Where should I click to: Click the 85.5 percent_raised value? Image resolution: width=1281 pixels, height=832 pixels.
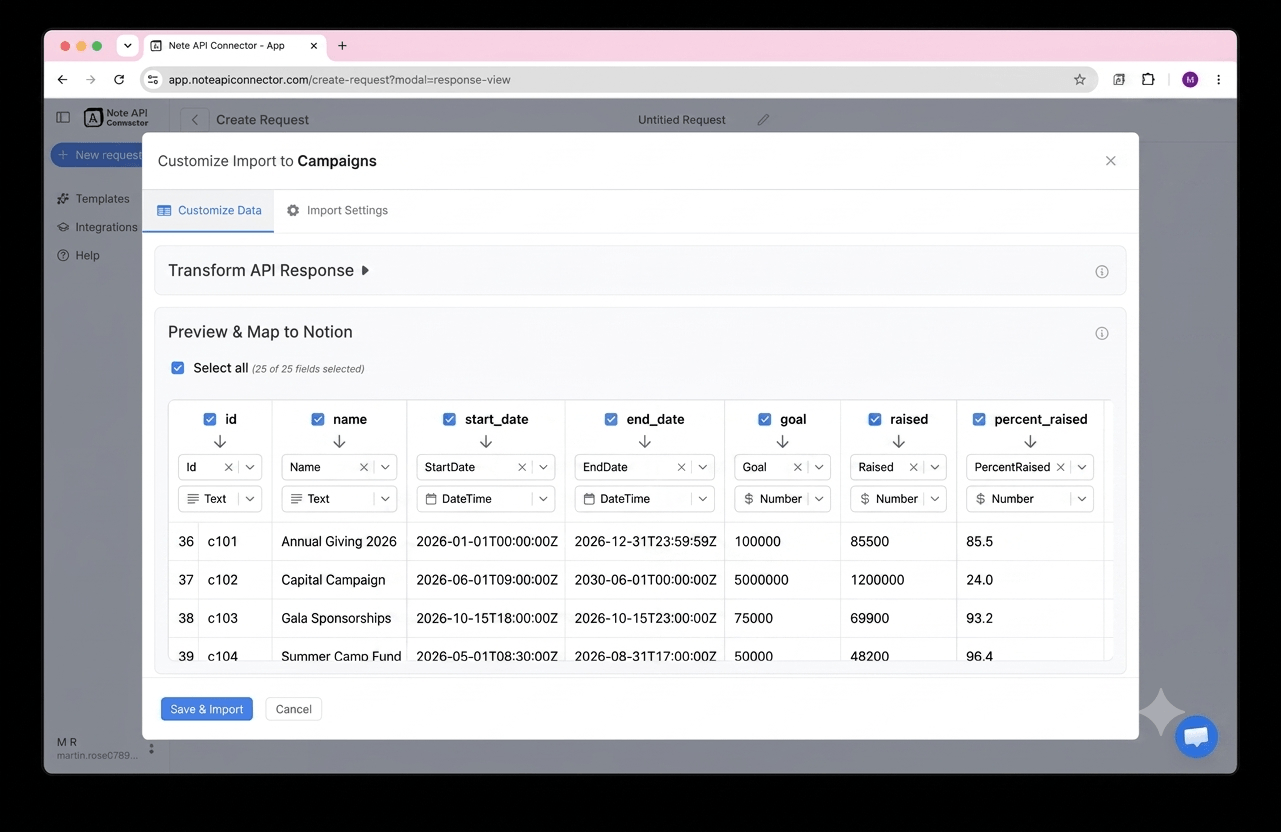980,542
